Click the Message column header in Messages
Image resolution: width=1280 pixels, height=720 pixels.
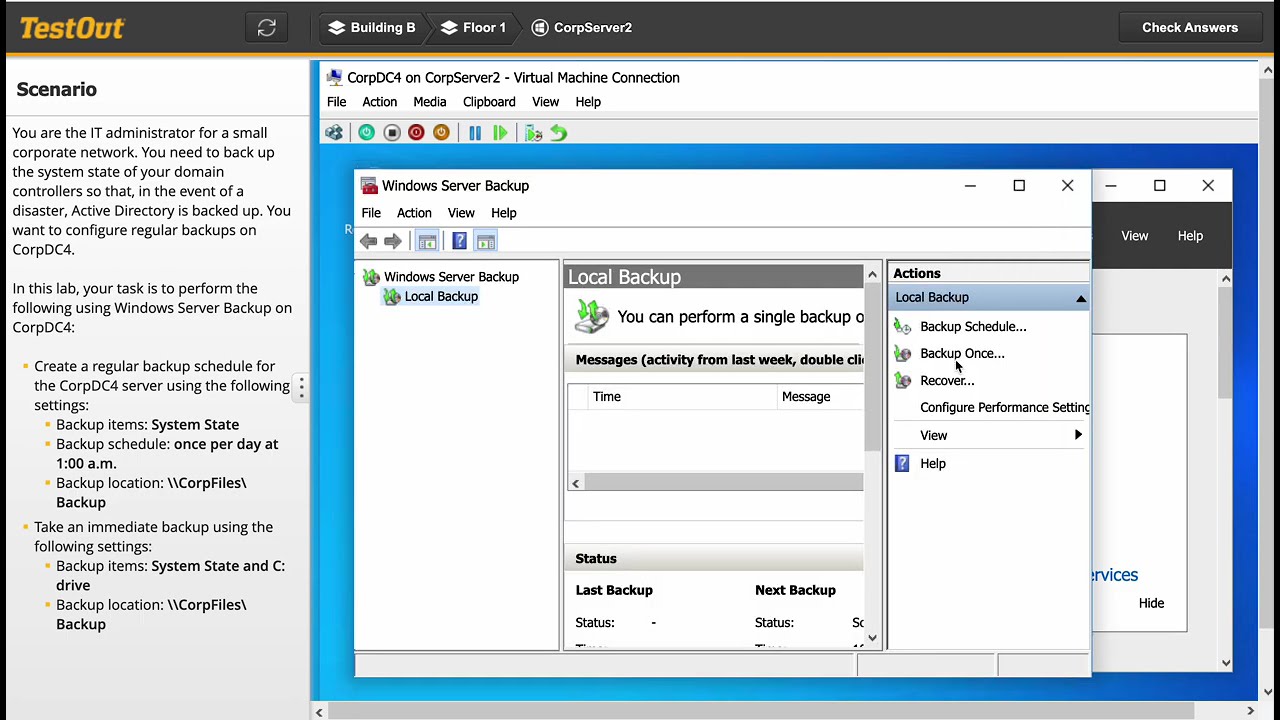pos(819,397)
